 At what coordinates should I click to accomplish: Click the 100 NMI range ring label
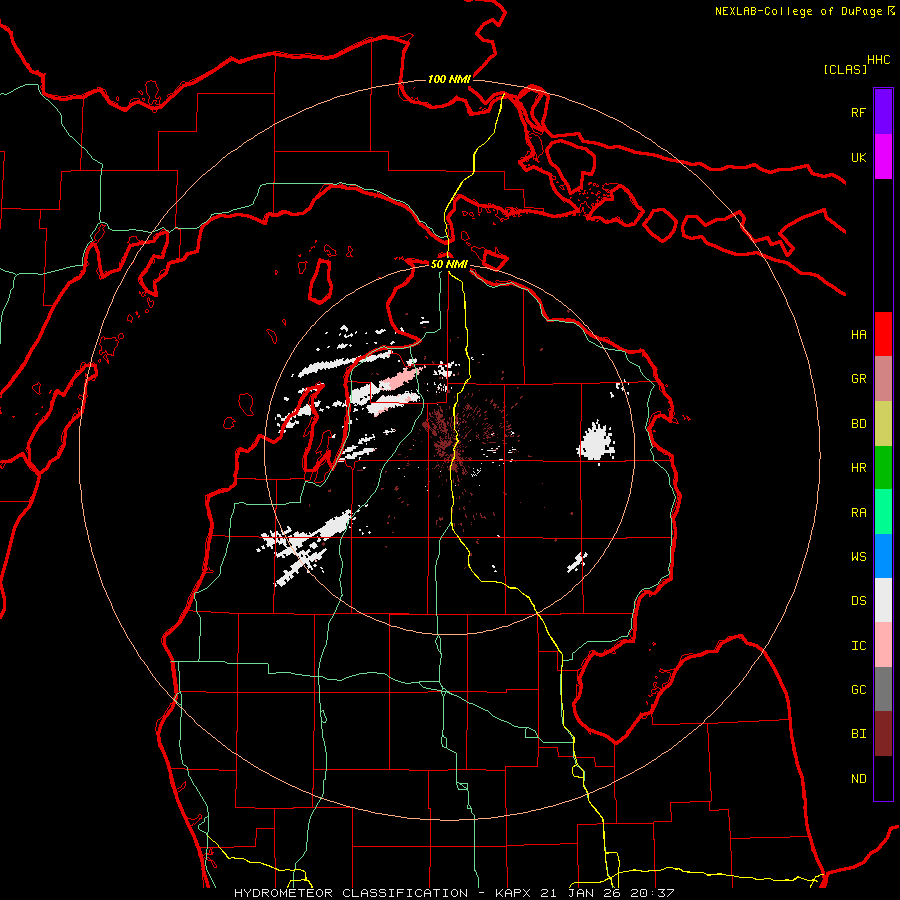pos(449,79)
